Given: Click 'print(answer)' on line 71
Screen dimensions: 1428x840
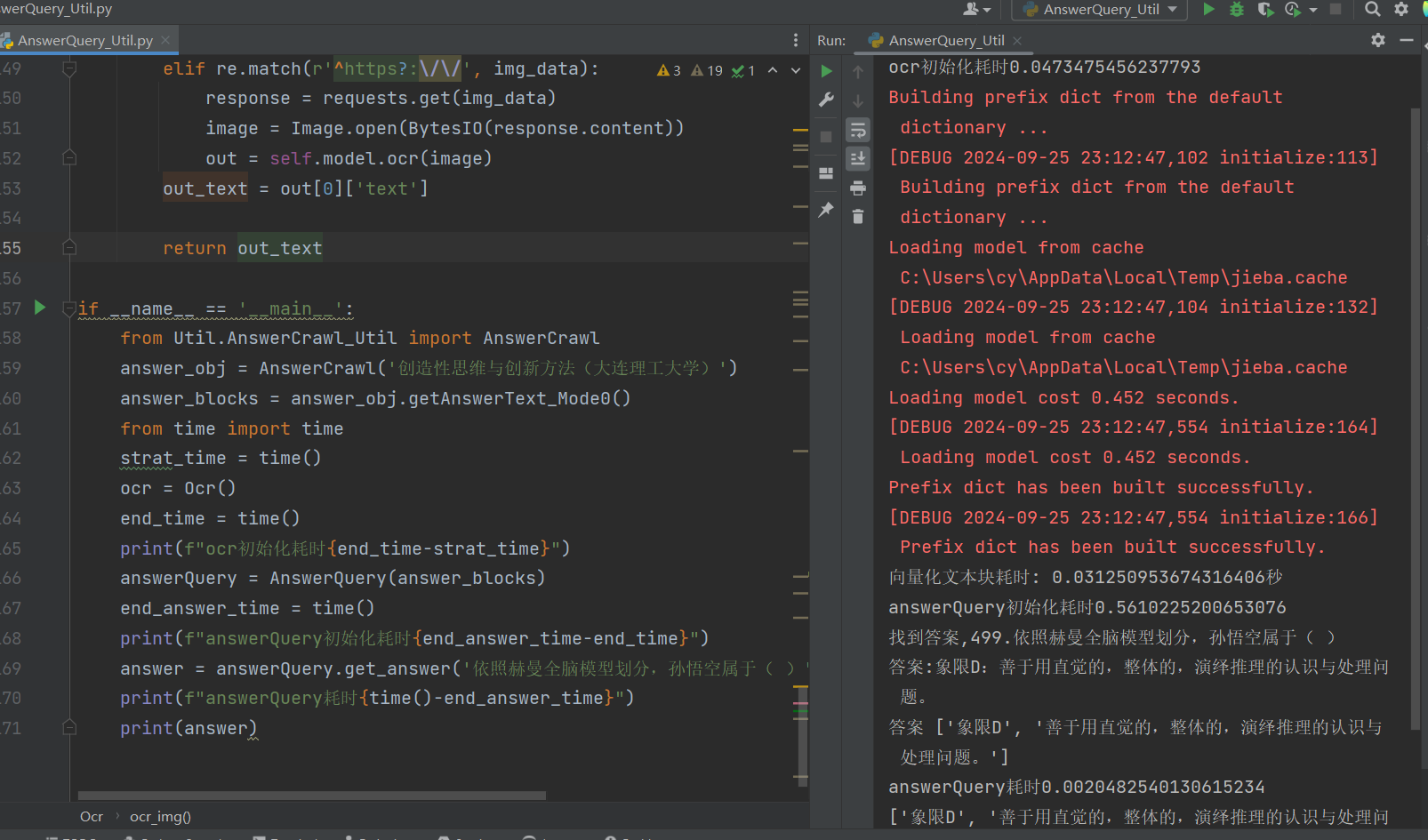Looking at the screenshot, I should 189,728.
